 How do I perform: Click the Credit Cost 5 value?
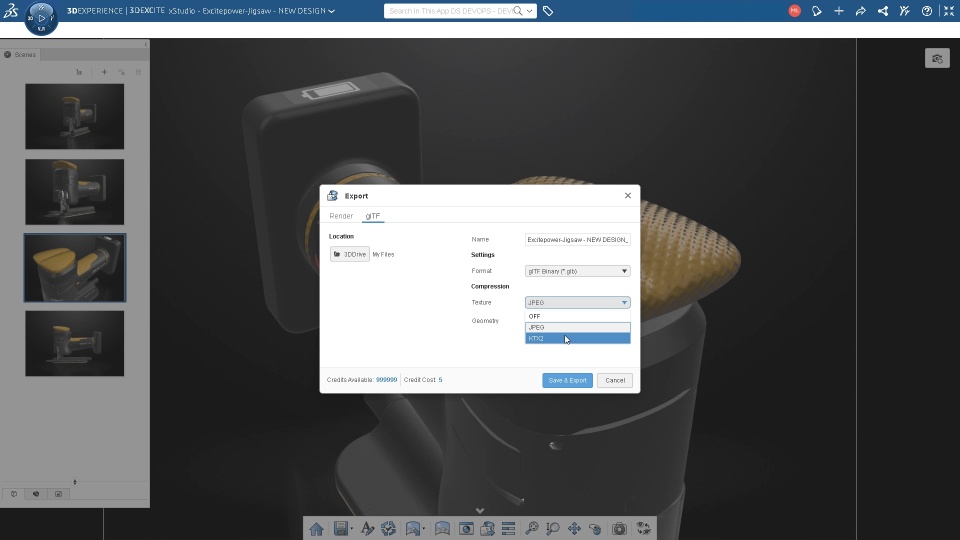(x=440, y=380)
